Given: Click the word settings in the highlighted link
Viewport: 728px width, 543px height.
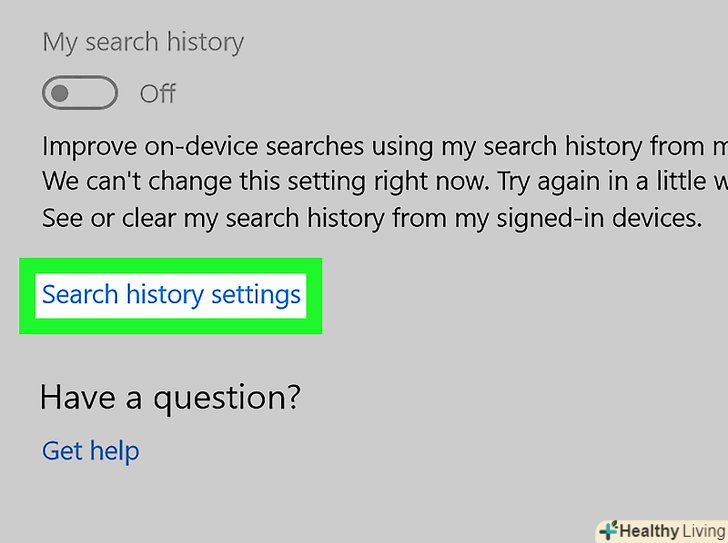Looking at the screenshot, I should point(256,295).
